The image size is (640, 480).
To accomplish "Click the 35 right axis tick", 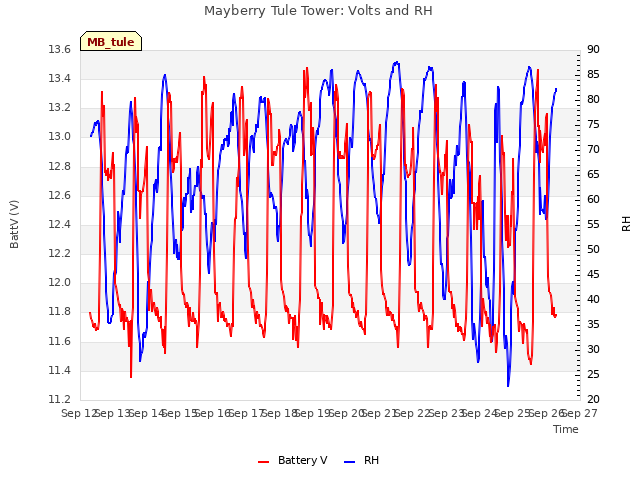I will [x=593, y=324].
